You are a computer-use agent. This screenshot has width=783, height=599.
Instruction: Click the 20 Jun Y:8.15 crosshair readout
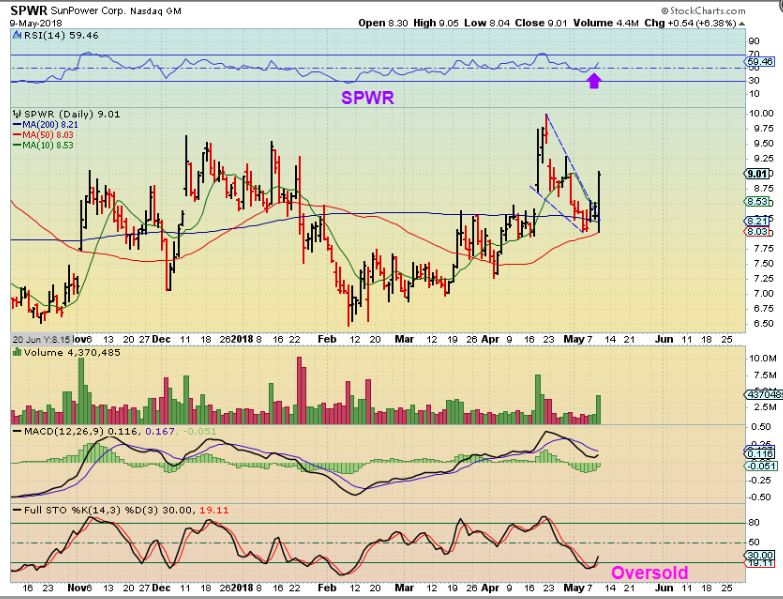42,339
